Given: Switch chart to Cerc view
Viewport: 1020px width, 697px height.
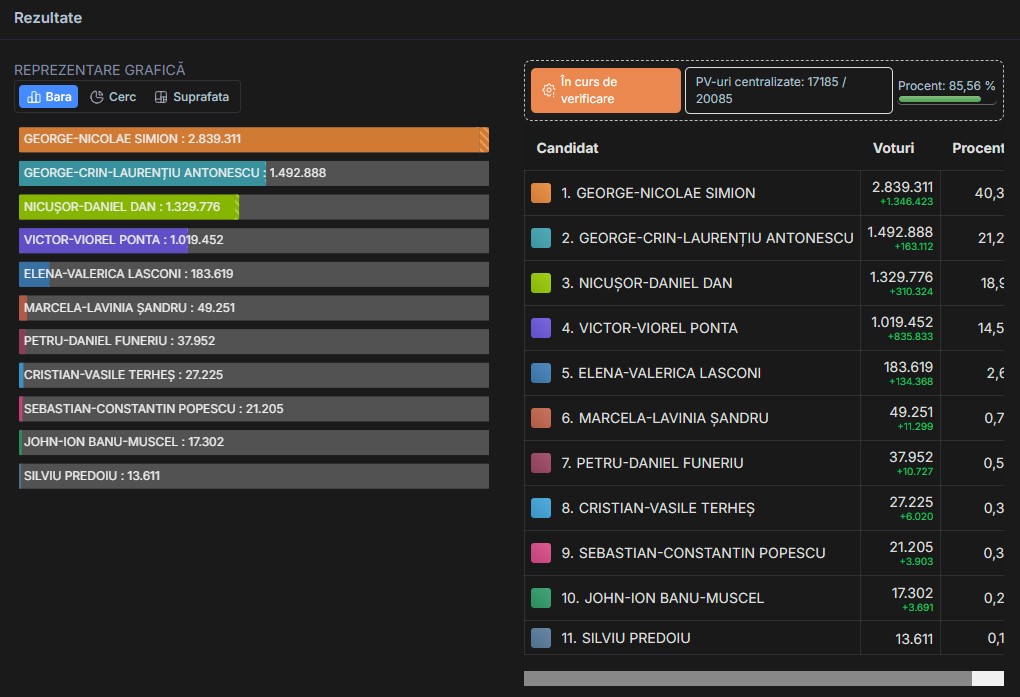Looking at the screenshot, I should tap(113, 96).
